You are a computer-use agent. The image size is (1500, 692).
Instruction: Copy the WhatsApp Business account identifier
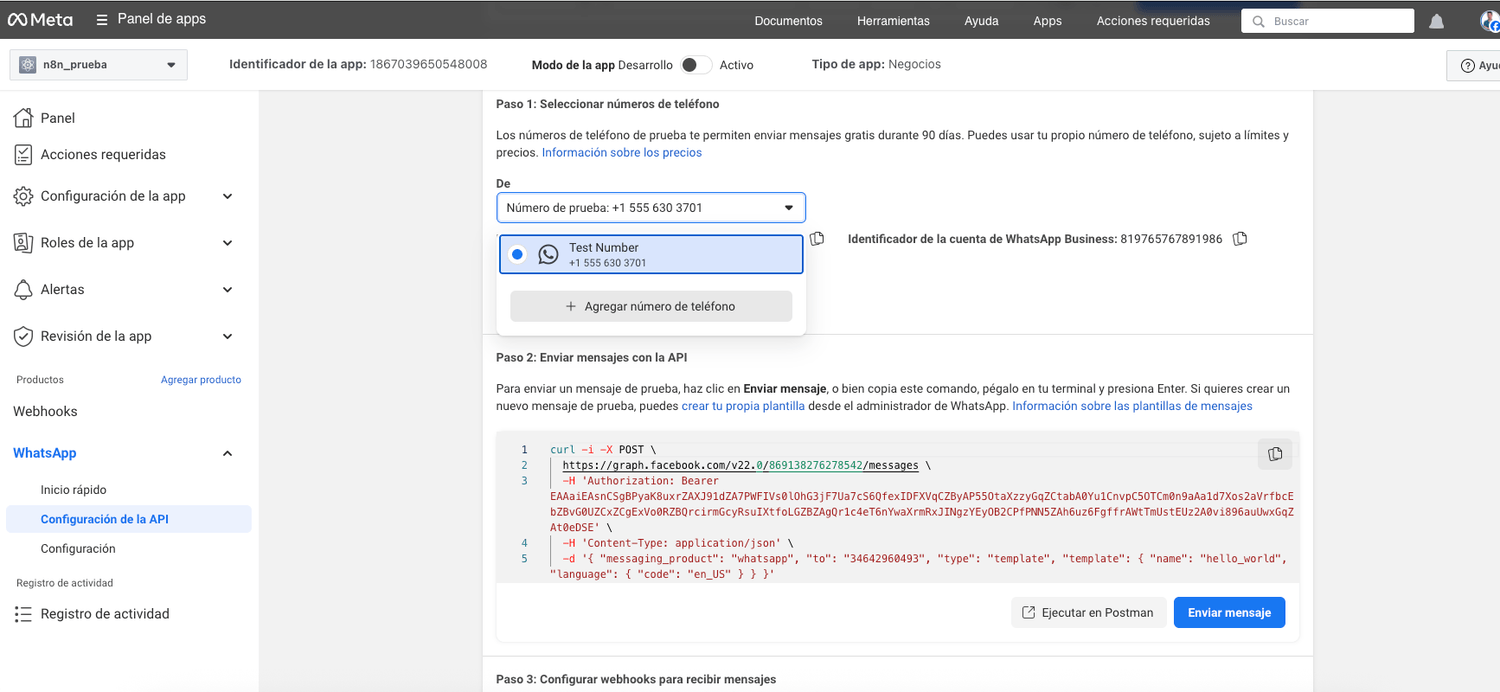click(1240, 239)
